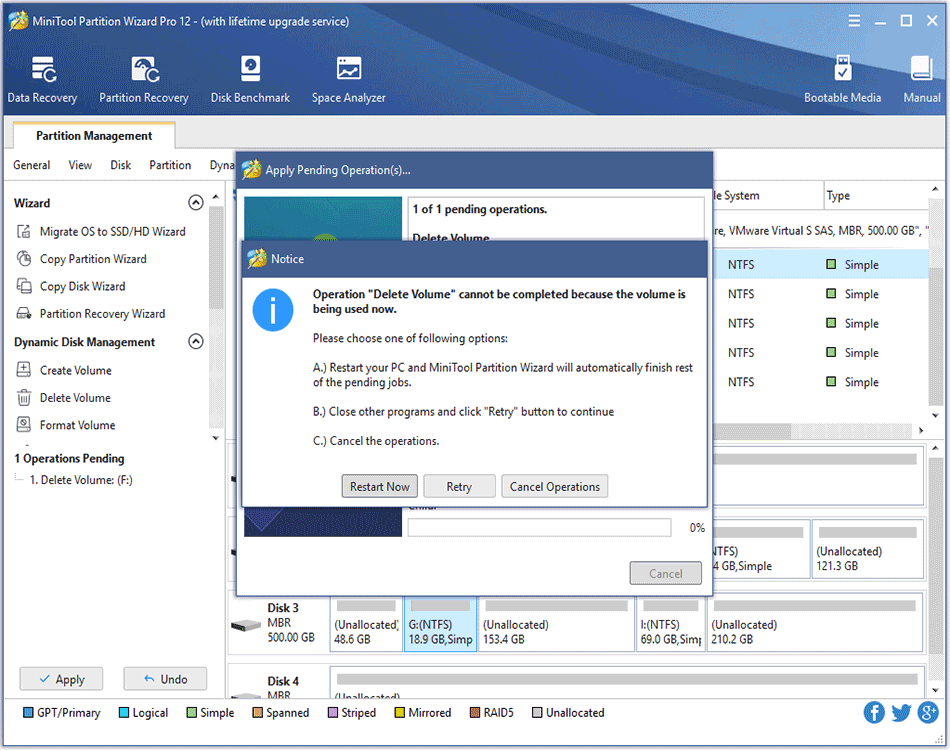The image size is (950, 750).
Task: Click the Cancel button in Apply dialog
Action: pos(666,573)
